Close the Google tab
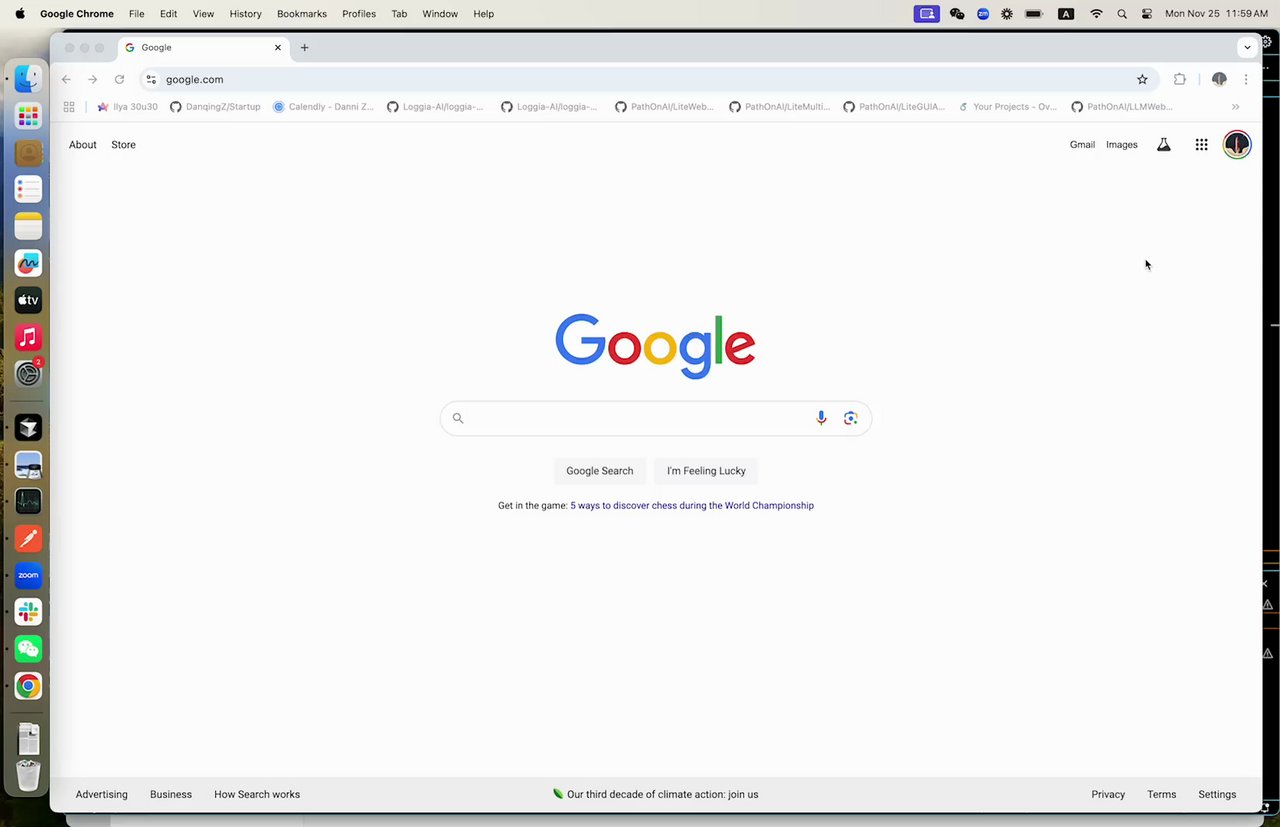Viewport: 1280px width, 827px height. (x=278, y=47)
